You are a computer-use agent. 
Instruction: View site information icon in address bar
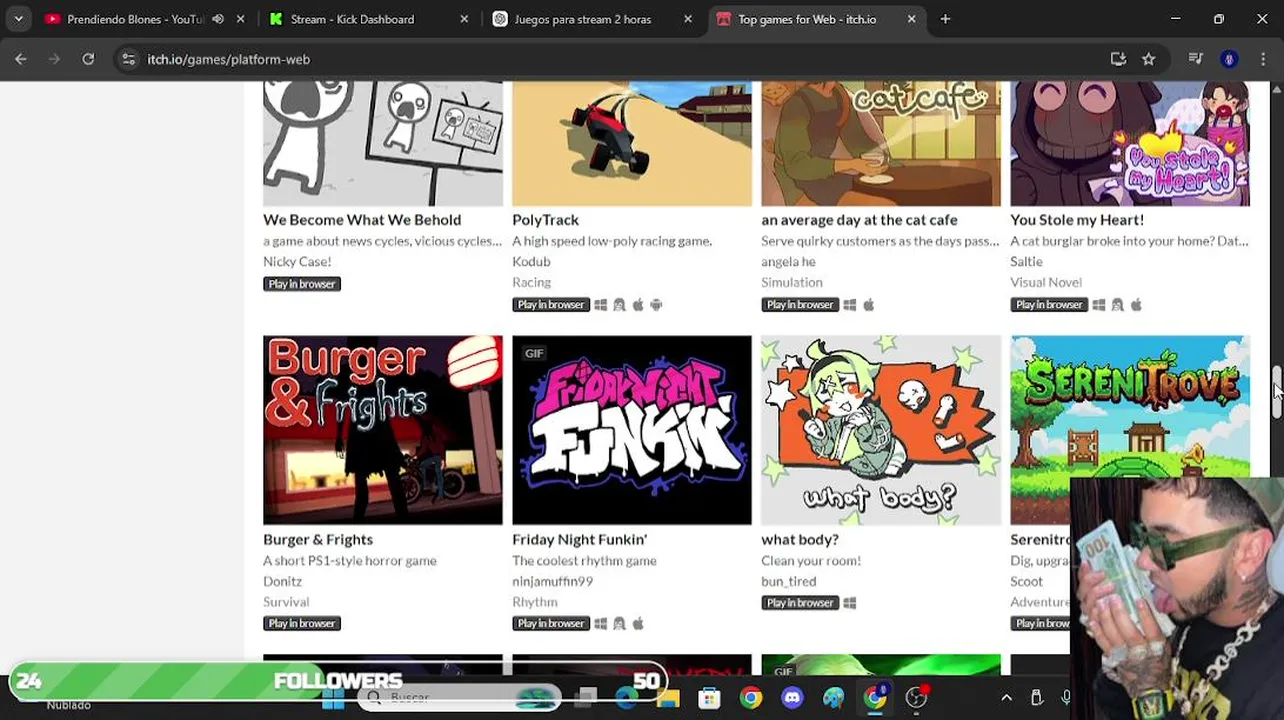click(x=128, y=59)
